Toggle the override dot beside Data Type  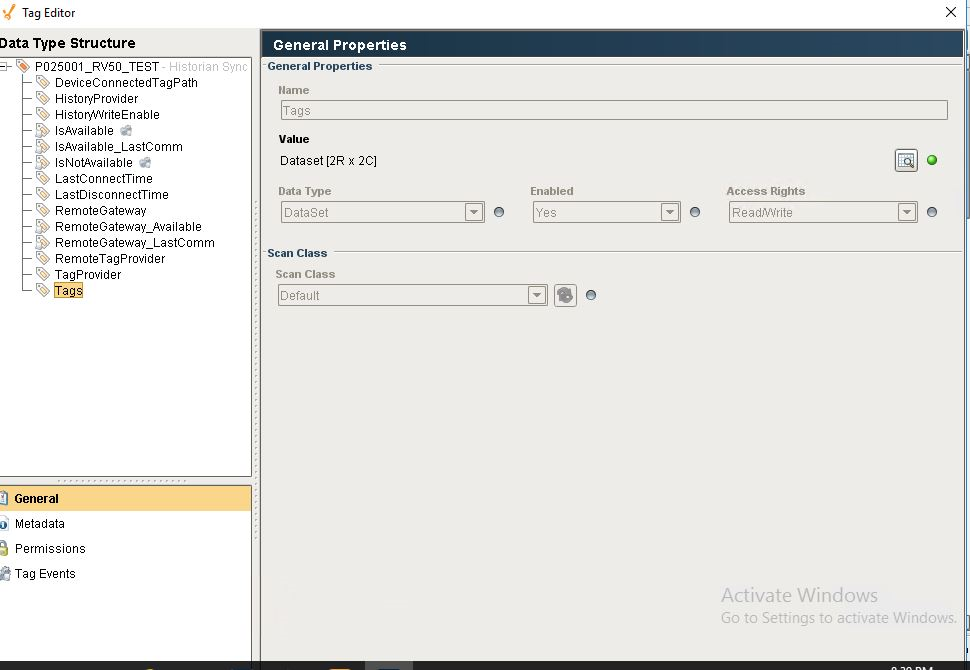[x=499, y=212]
